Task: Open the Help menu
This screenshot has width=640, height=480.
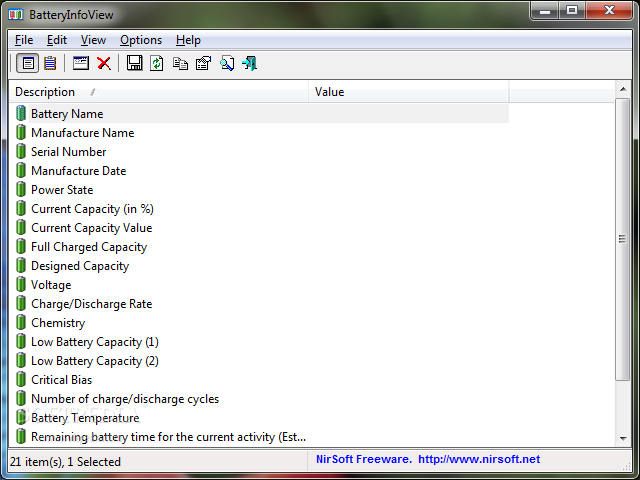Action: [x=188, y=40]
